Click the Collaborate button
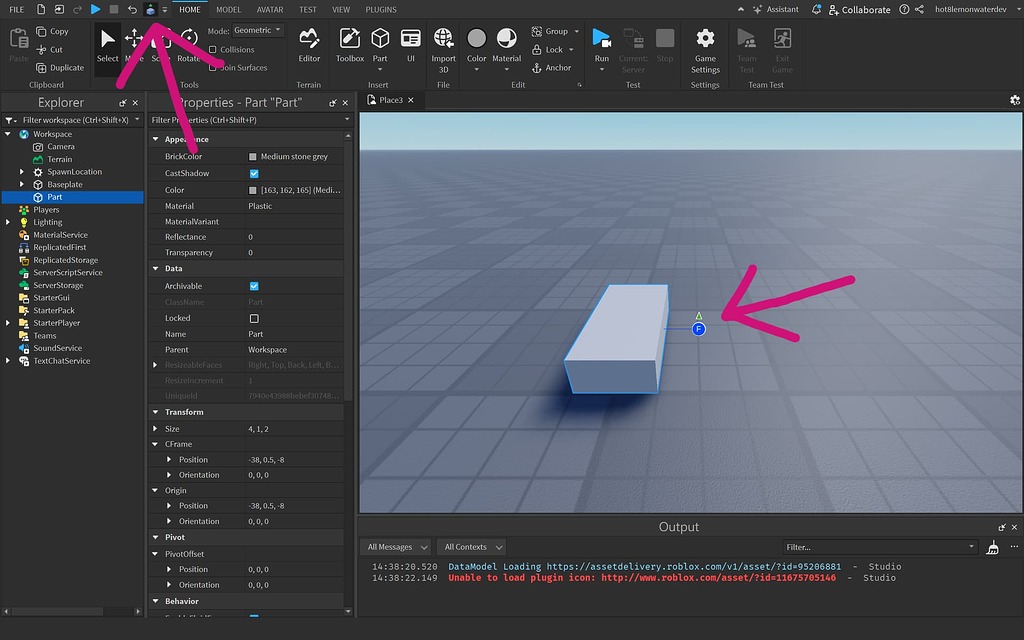The image size is (1024, 640). point(866,9)
